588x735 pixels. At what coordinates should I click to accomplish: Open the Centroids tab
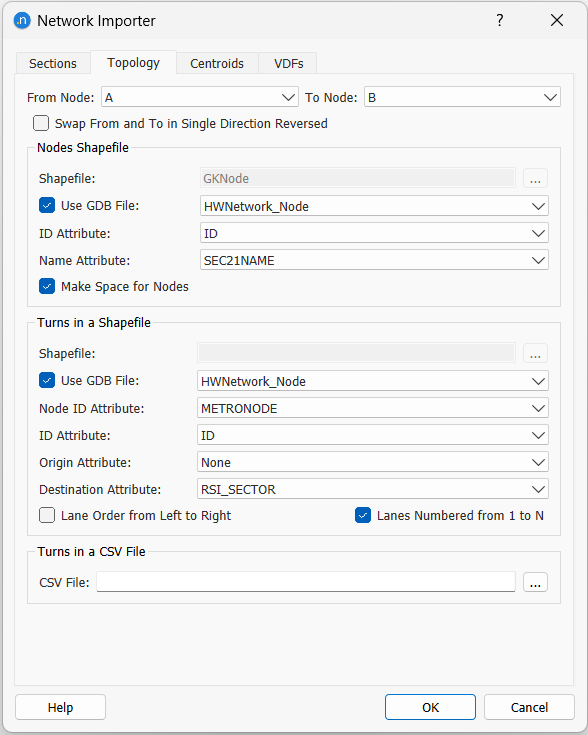click(217, 63)
